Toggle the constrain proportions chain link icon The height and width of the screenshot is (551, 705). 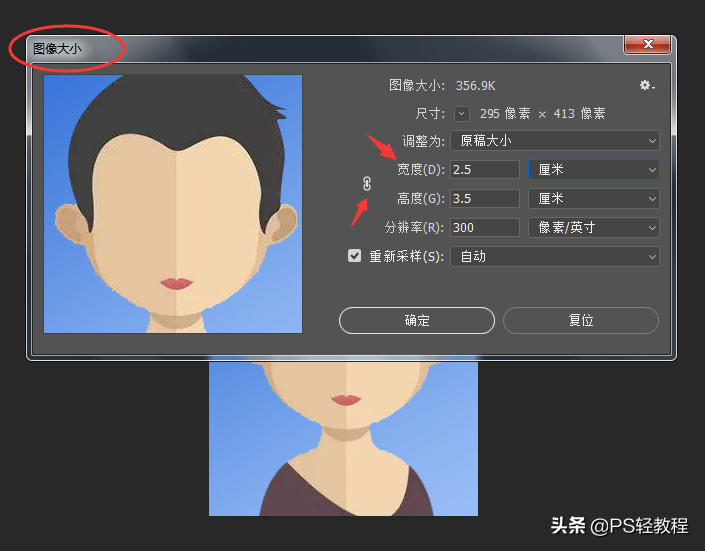tap(367, 184)
